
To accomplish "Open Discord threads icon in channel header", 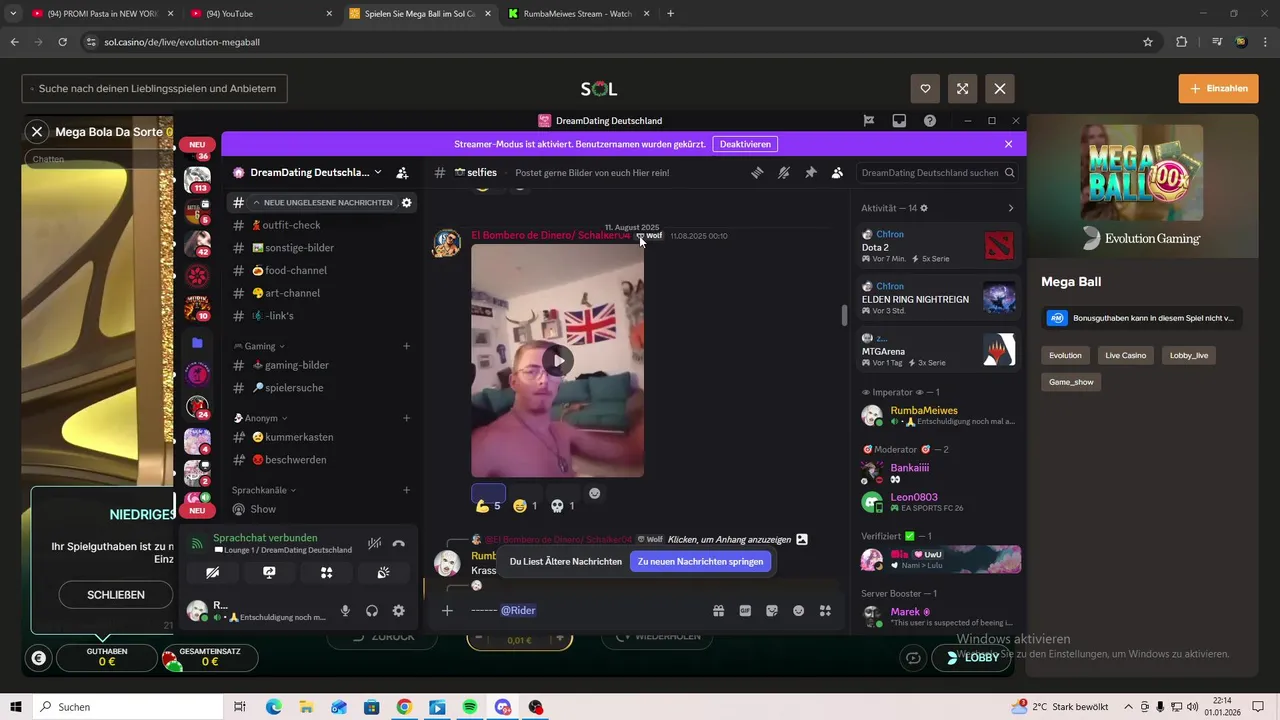I will point(757,172).
